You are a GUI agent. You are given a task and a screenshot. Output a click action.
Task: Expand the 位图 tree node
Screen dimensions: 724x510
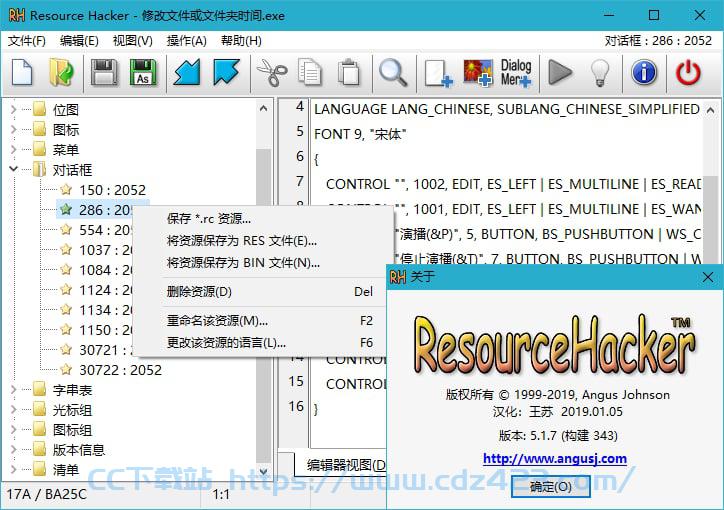pos(13,109)
